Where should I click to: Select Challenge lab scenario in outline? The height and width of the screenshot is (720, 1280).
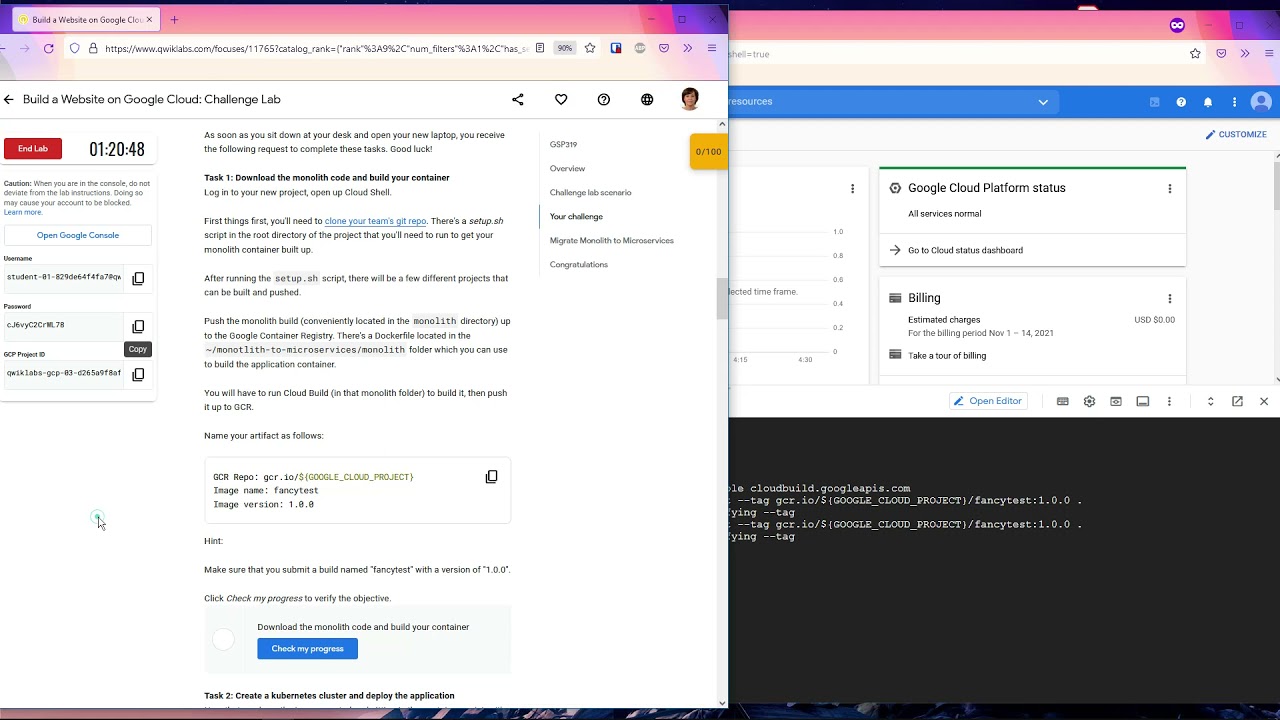(x=590, y=192)
